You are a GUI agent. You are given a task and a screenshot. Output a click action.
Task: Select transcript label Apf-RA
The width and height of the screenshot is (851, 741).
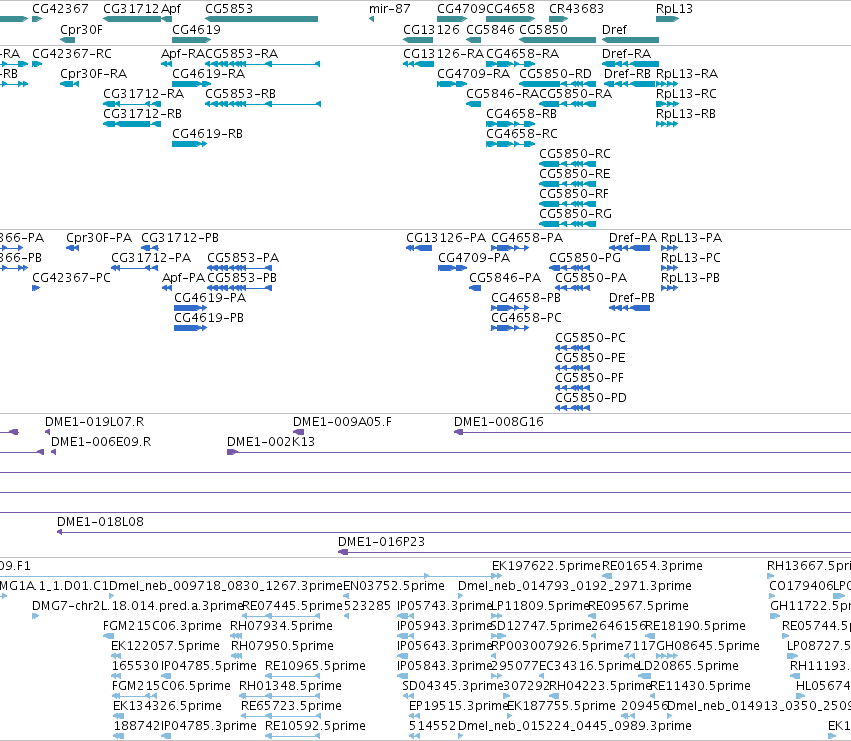pyautogui.click(x=183, y=54)
